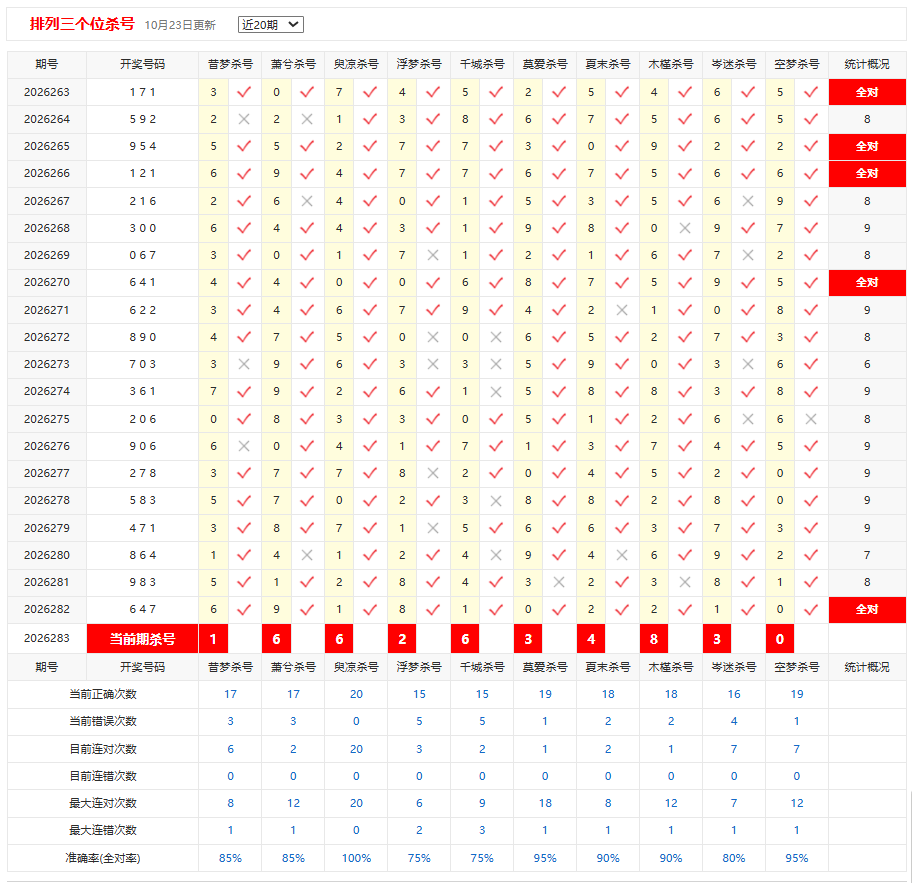The height and width of the screenshot is (883, 912).
Task: Select the red kill number 4 under 夏末杀号
Action: pyautogui.click(x=591, y=639)
